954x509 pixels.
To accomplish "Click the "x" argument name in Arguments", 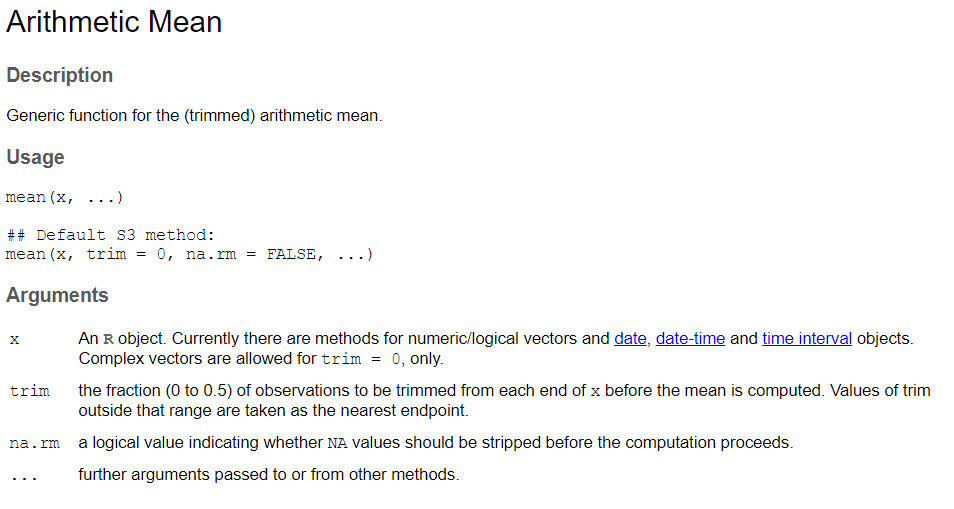I will pyautogui.click(x=14, y=340).
